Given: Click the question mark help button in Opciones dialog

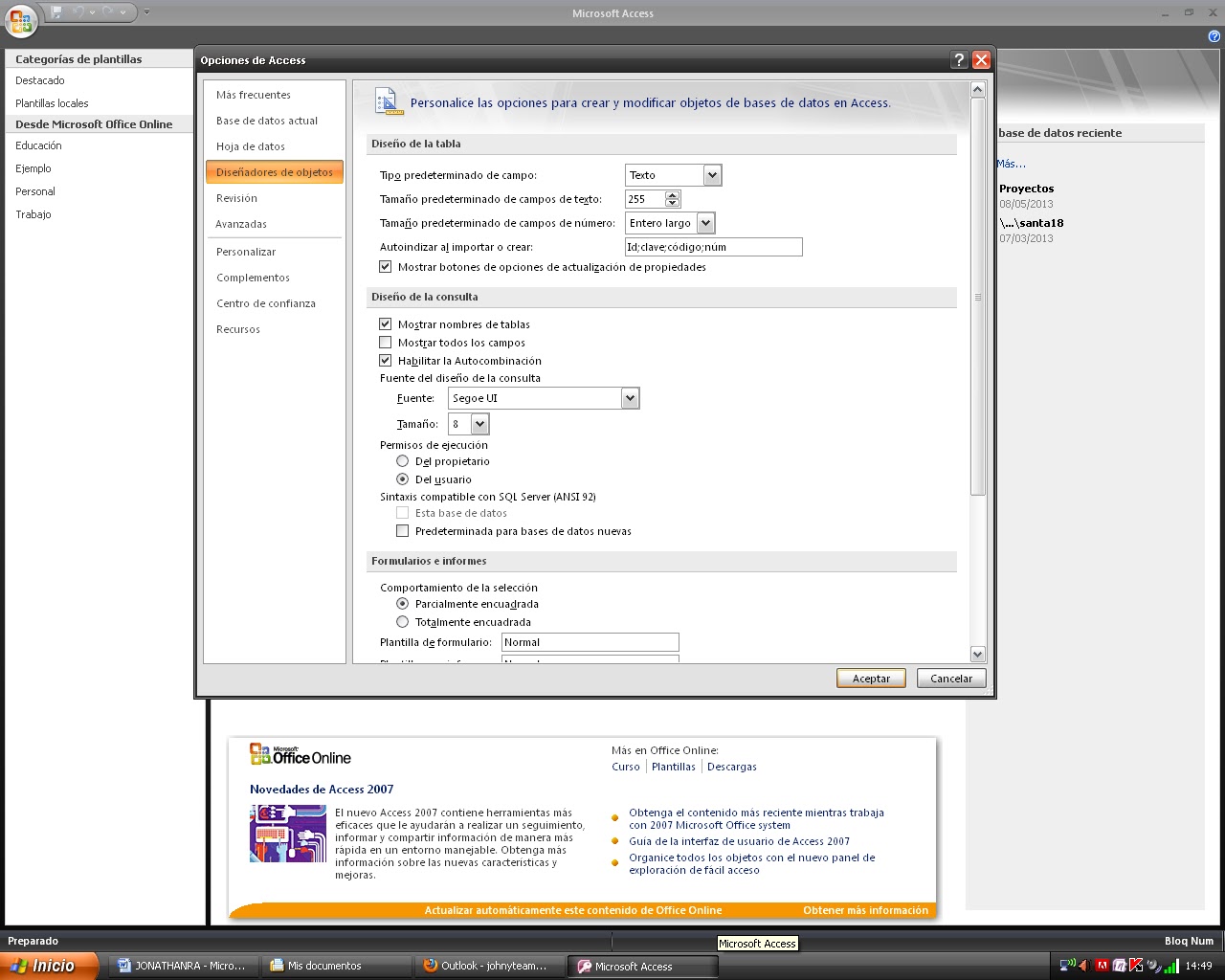Looking at the screenshot, I should tap(959, 59).
